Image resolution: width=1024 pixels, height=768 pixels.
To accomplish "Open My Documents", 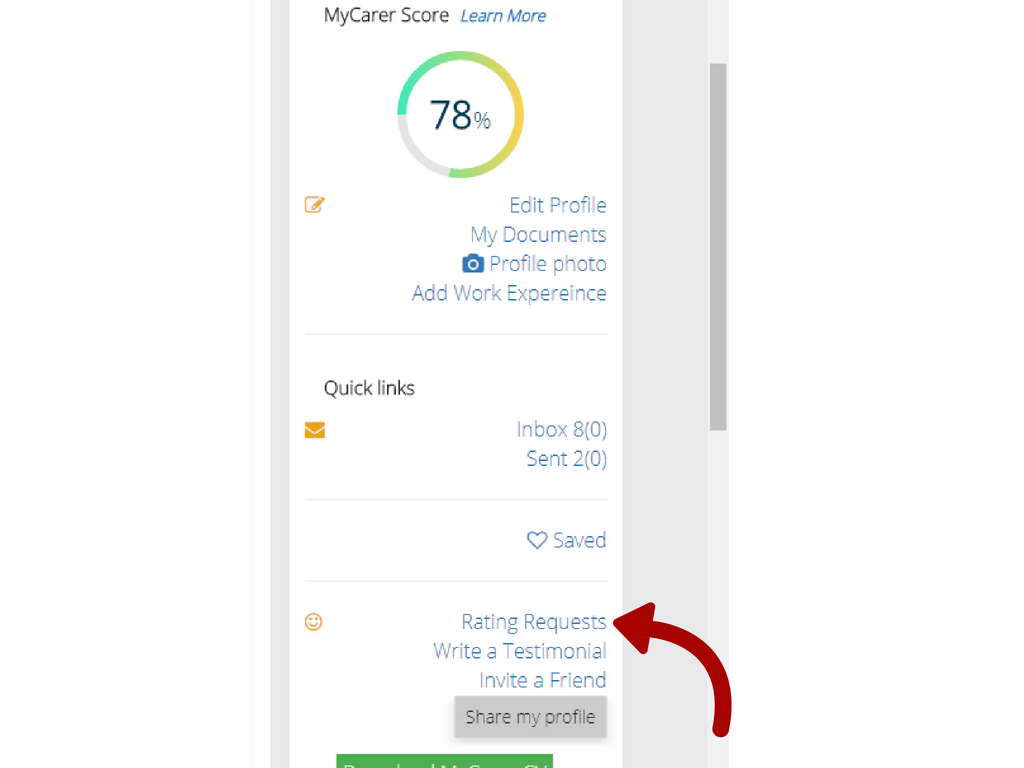I will coord(538,234).
